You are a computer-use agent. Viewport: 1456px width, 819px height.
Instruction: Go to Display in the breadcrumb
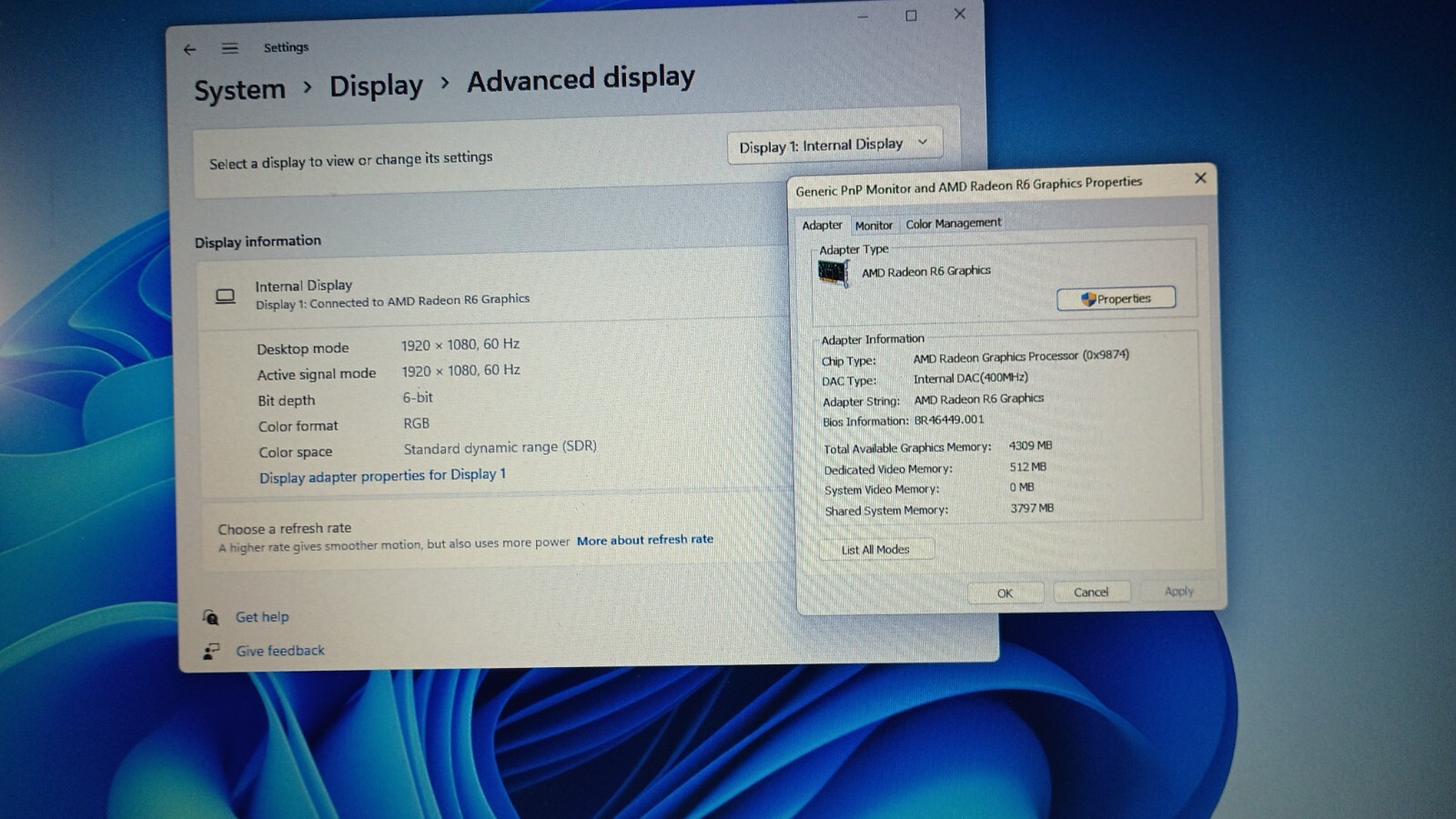(x=376, y=86)
